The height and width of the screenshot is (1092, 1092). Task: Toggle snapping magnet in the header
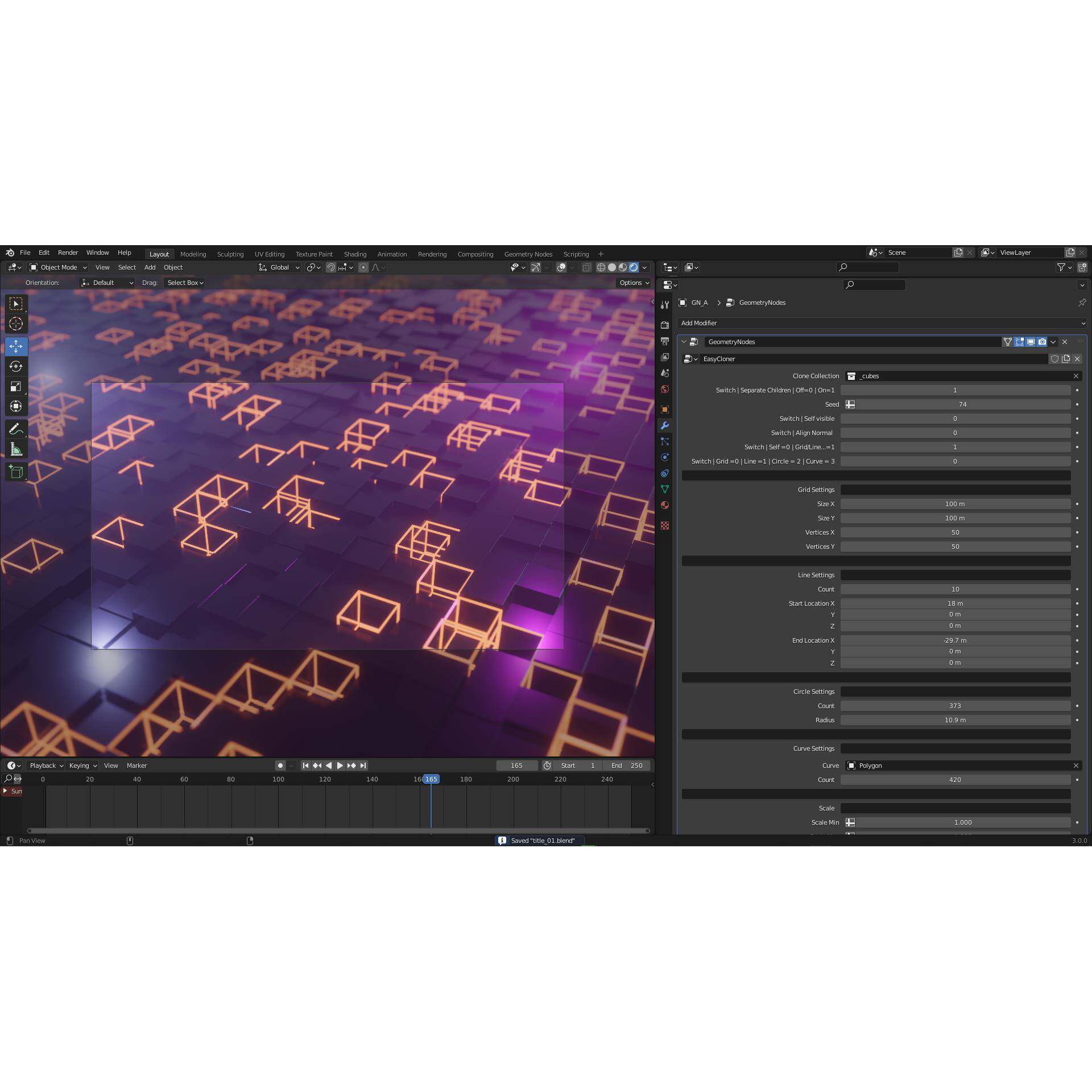330,267
